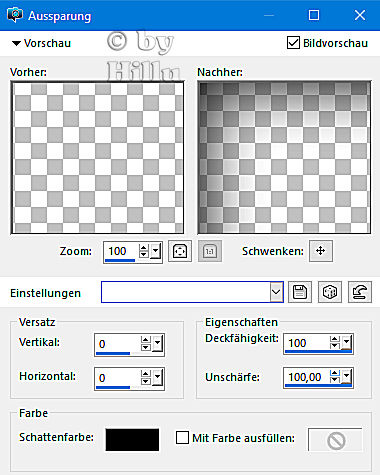Open the Deckfähigkeit slider dropdown arrow
The height and width of the screenshot is (475, 380).
tap(347, 342)
